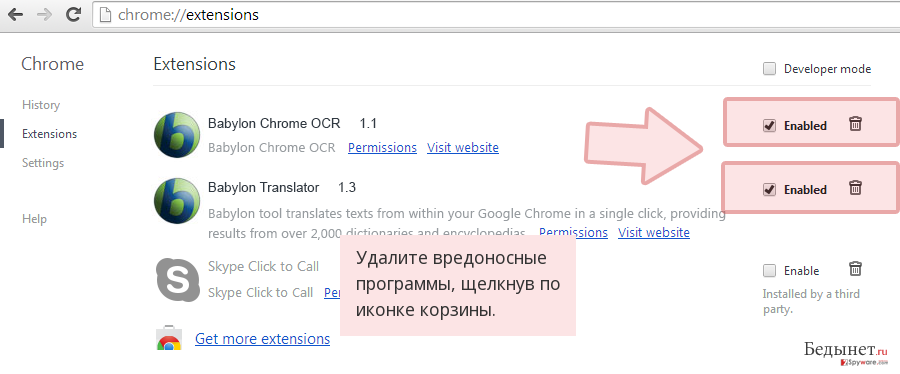900x374 pixels.
Task: Open the Get more extensions link
Action: 262,338
